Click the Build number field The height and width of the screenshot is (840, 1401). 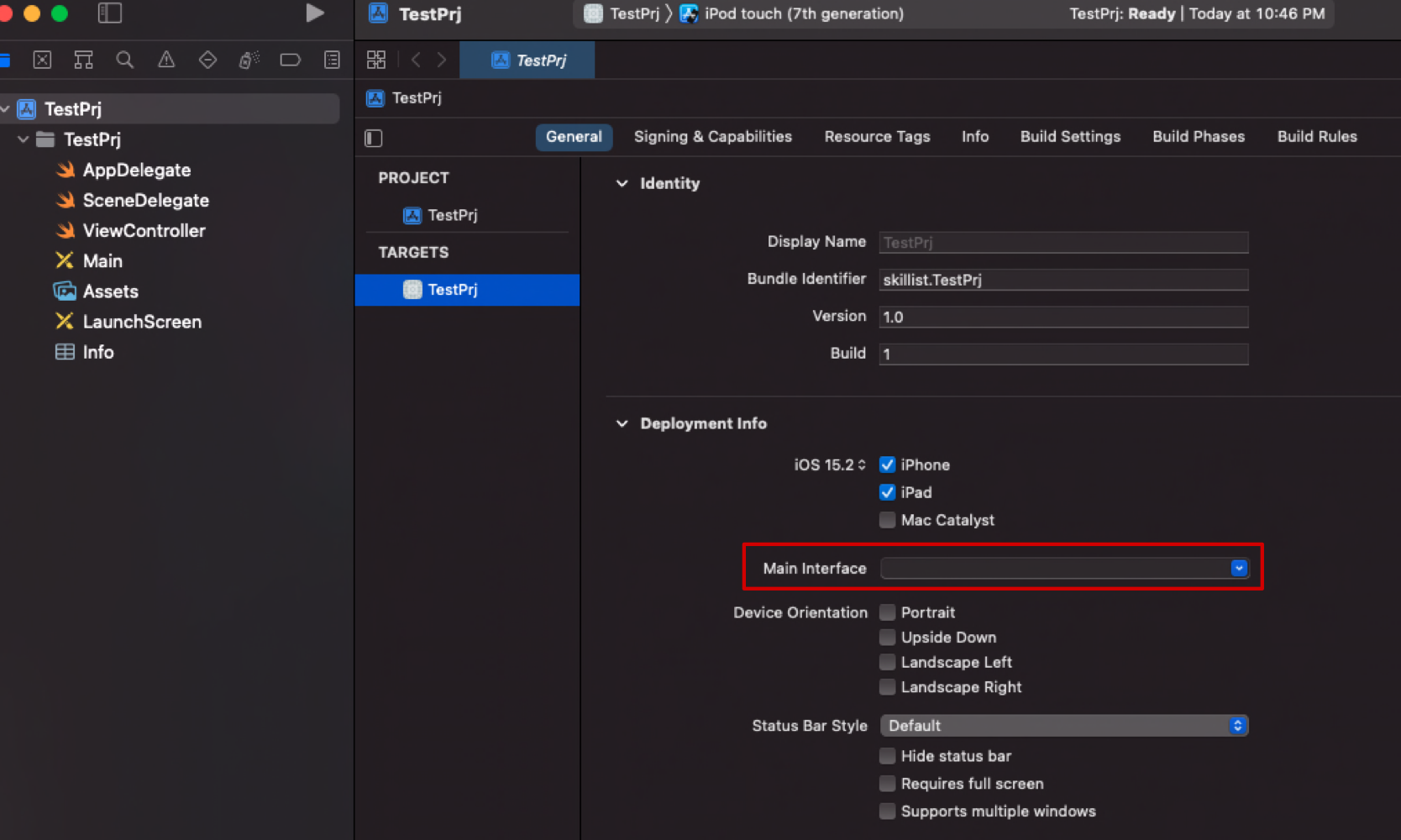pos(1063,354)
